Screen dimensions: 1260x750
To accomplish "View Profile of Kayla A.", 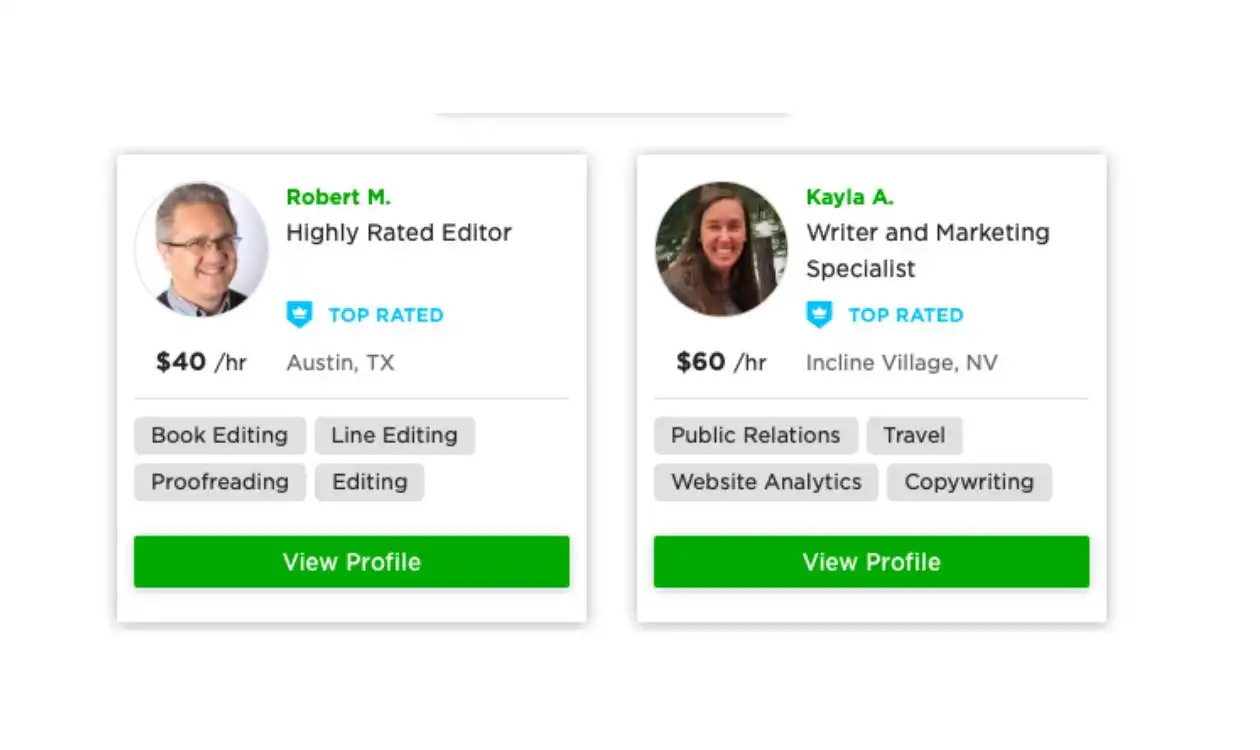I will [872, 562].
